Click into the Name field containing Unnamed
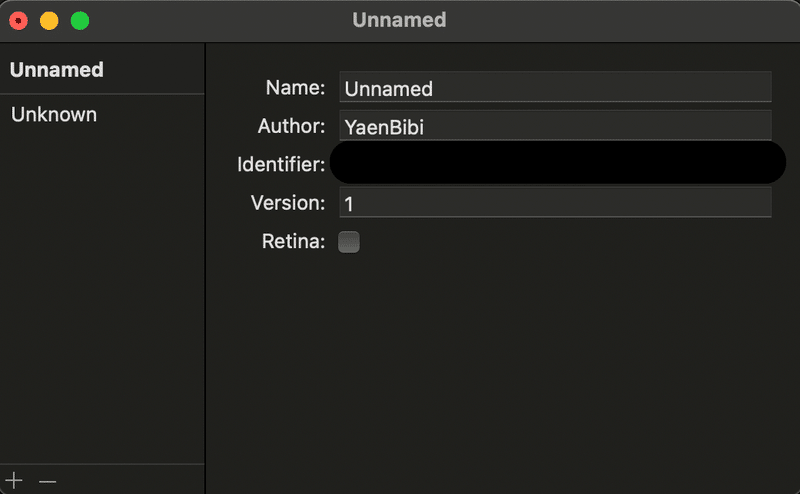The height and width of the screenshot is (494, 800). click(x=555, y=87)
